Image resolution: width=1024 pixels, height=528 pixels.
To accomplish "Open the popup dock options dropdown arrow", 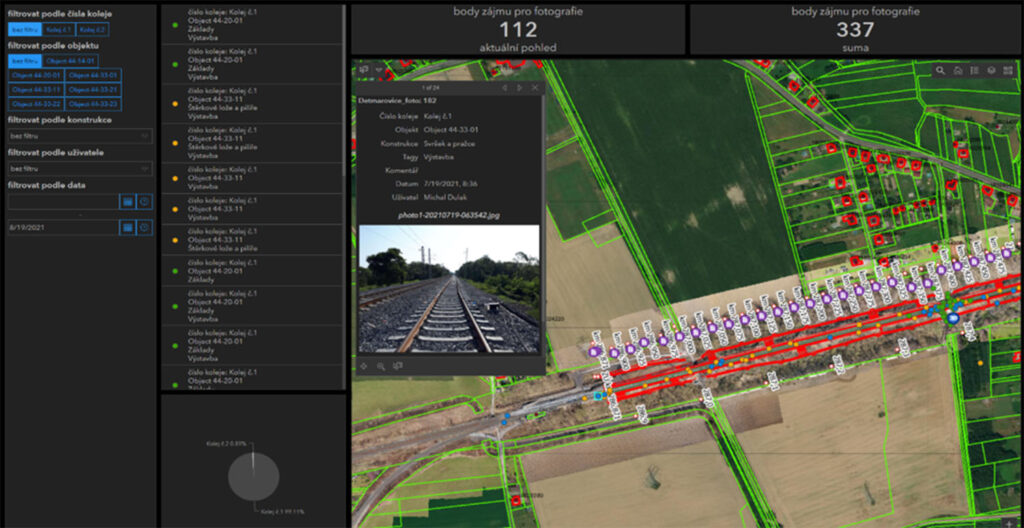I will (380, 70).
